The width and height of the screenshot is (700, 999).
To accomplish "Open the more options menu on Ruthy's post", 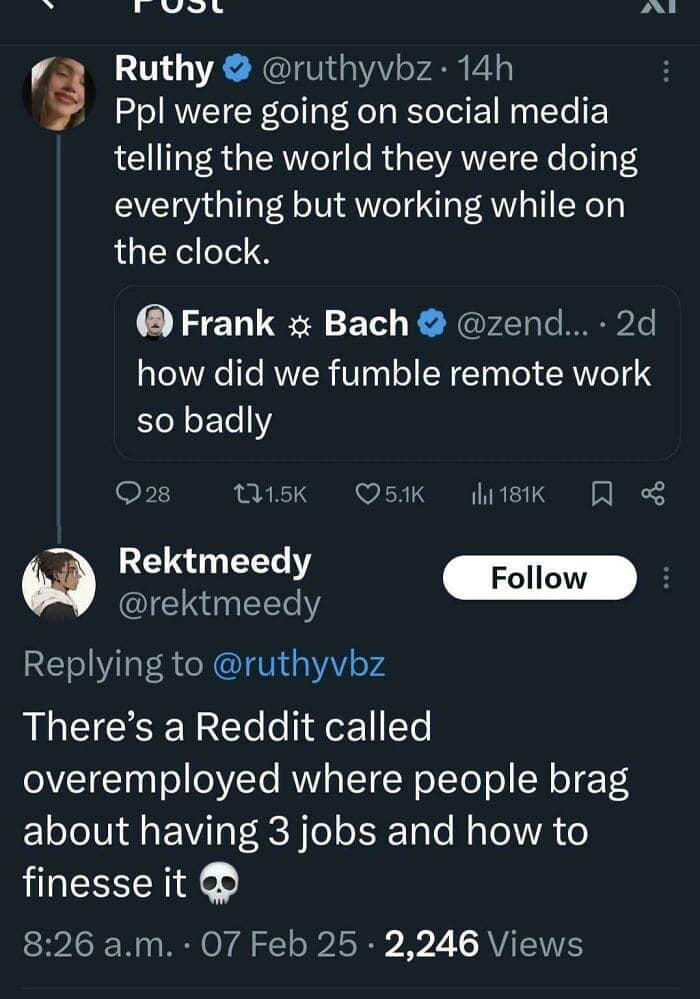I will click(x=667, y=71).
